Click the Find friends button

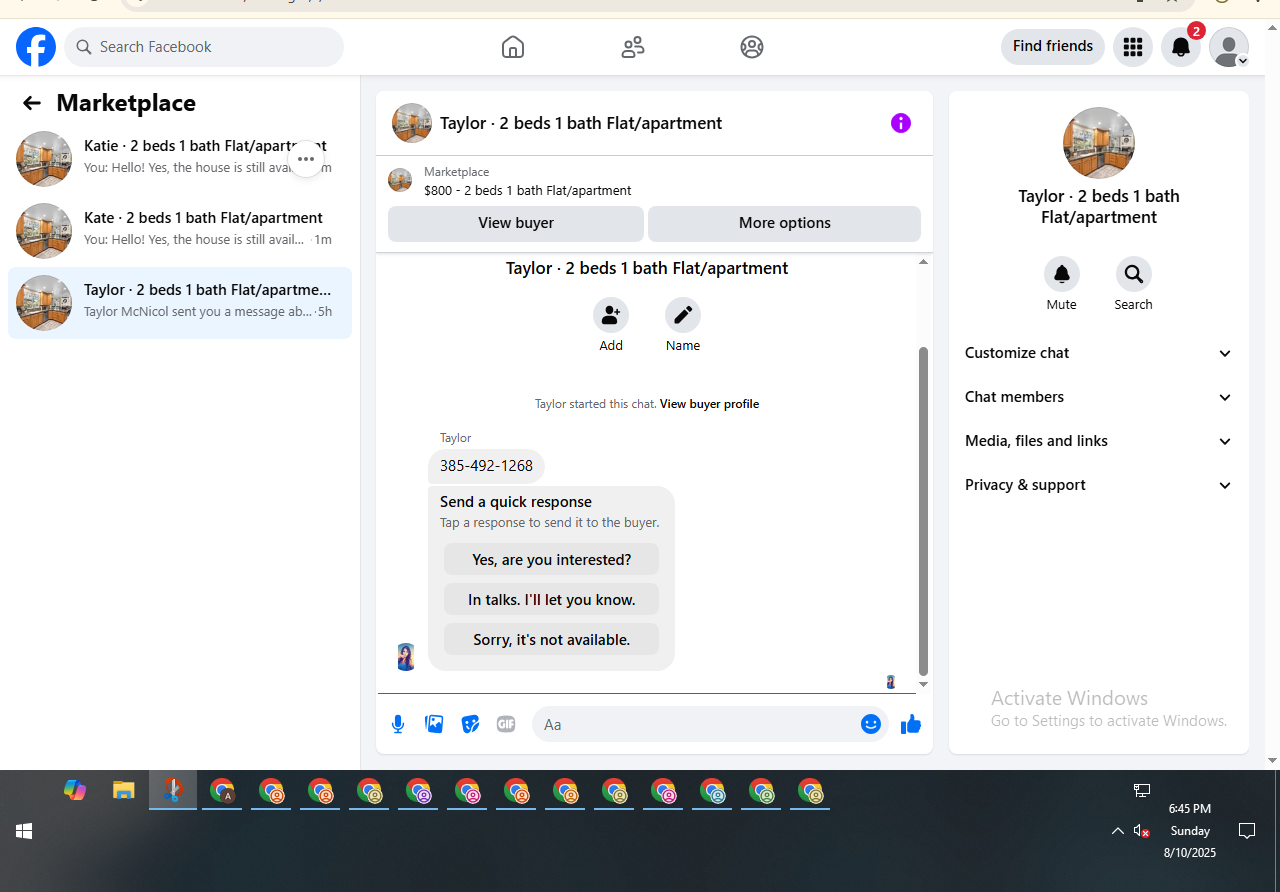tap(1053, 47)
